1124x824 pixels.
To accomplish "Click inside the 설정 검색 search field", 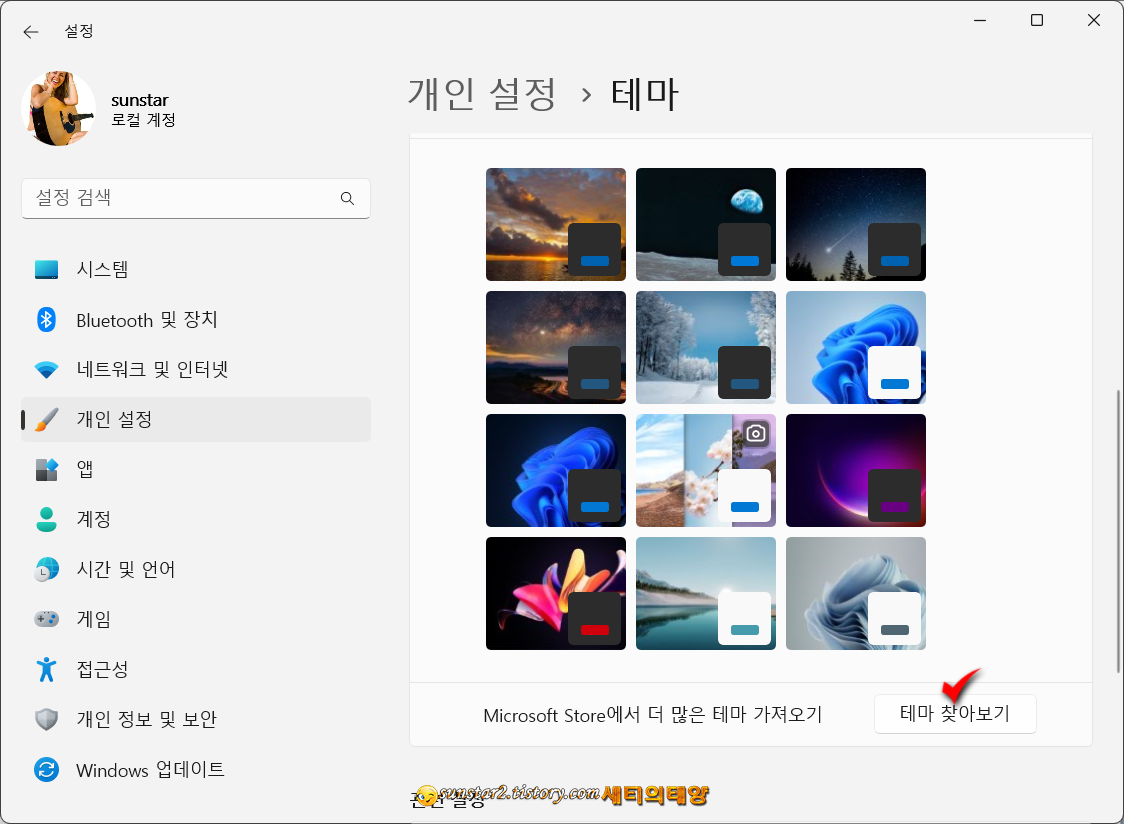I will (x=180, y=199).
